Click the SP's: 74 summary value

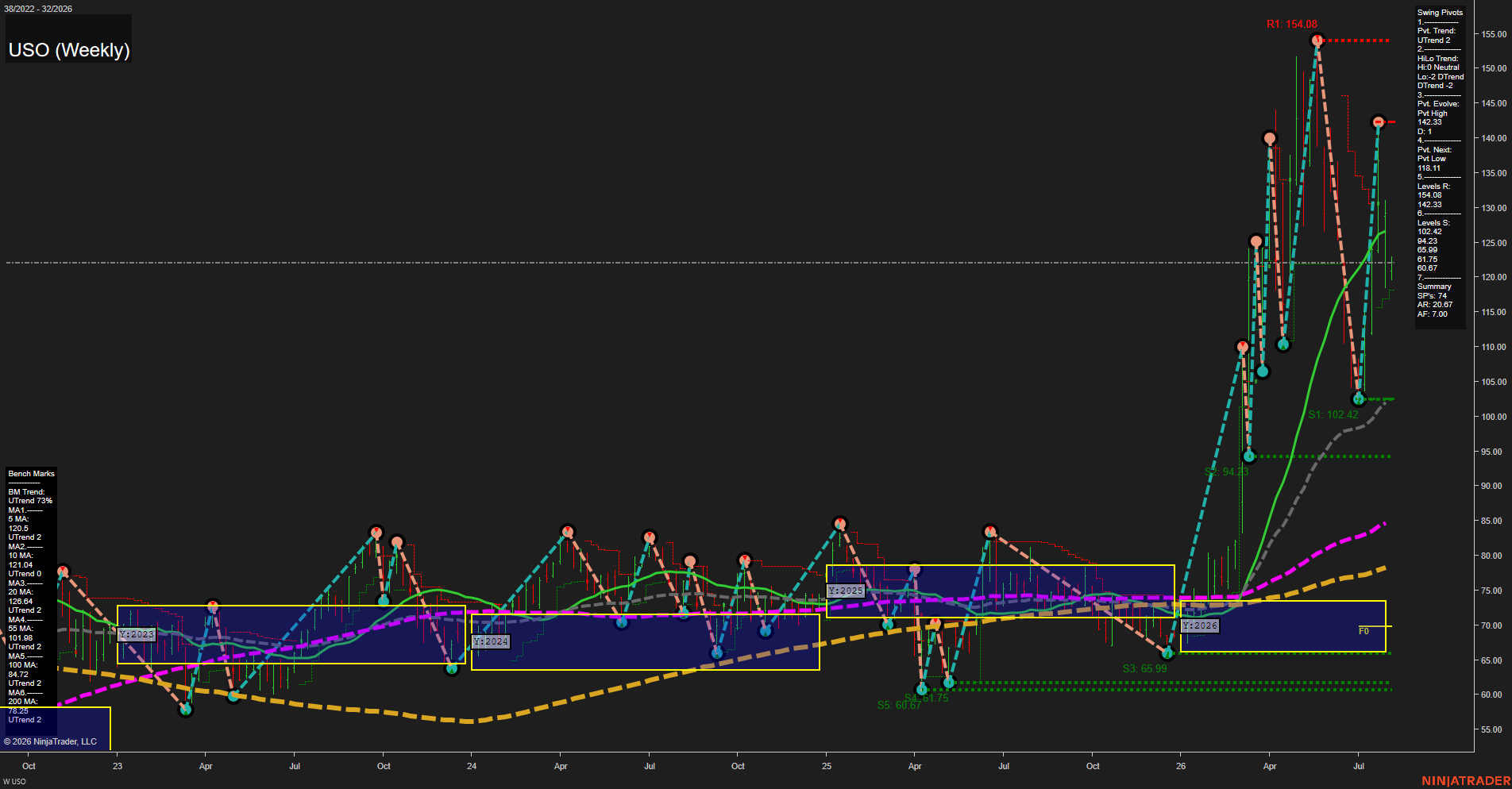(1432, 296)
